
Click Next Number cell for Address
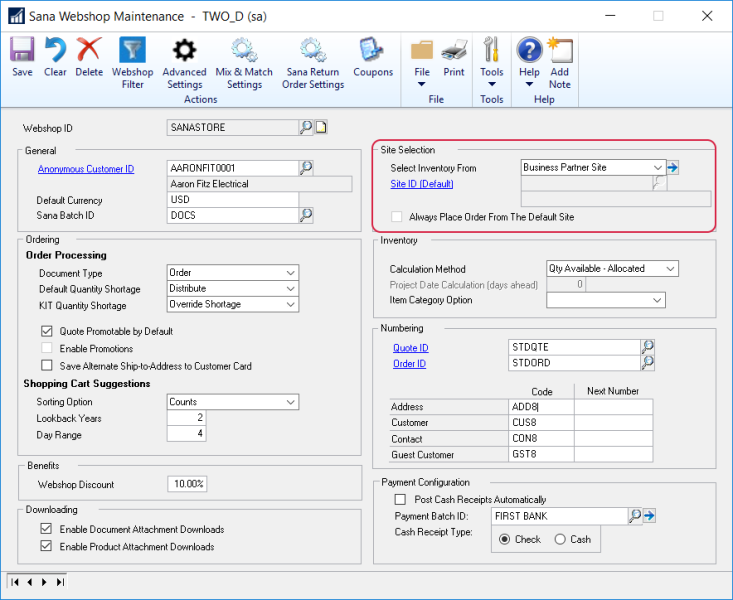coord(613,407)
